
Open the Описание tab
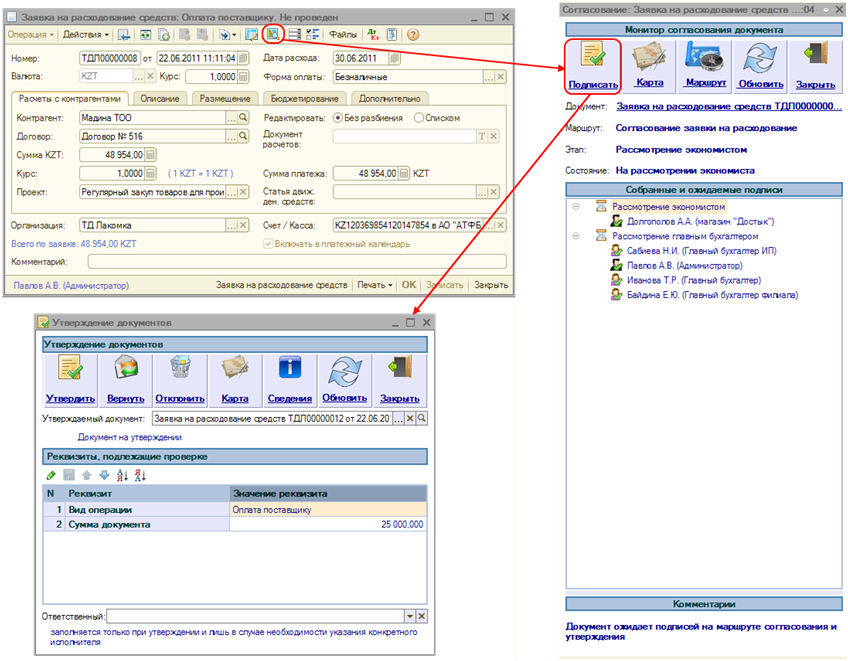point(160,98)
